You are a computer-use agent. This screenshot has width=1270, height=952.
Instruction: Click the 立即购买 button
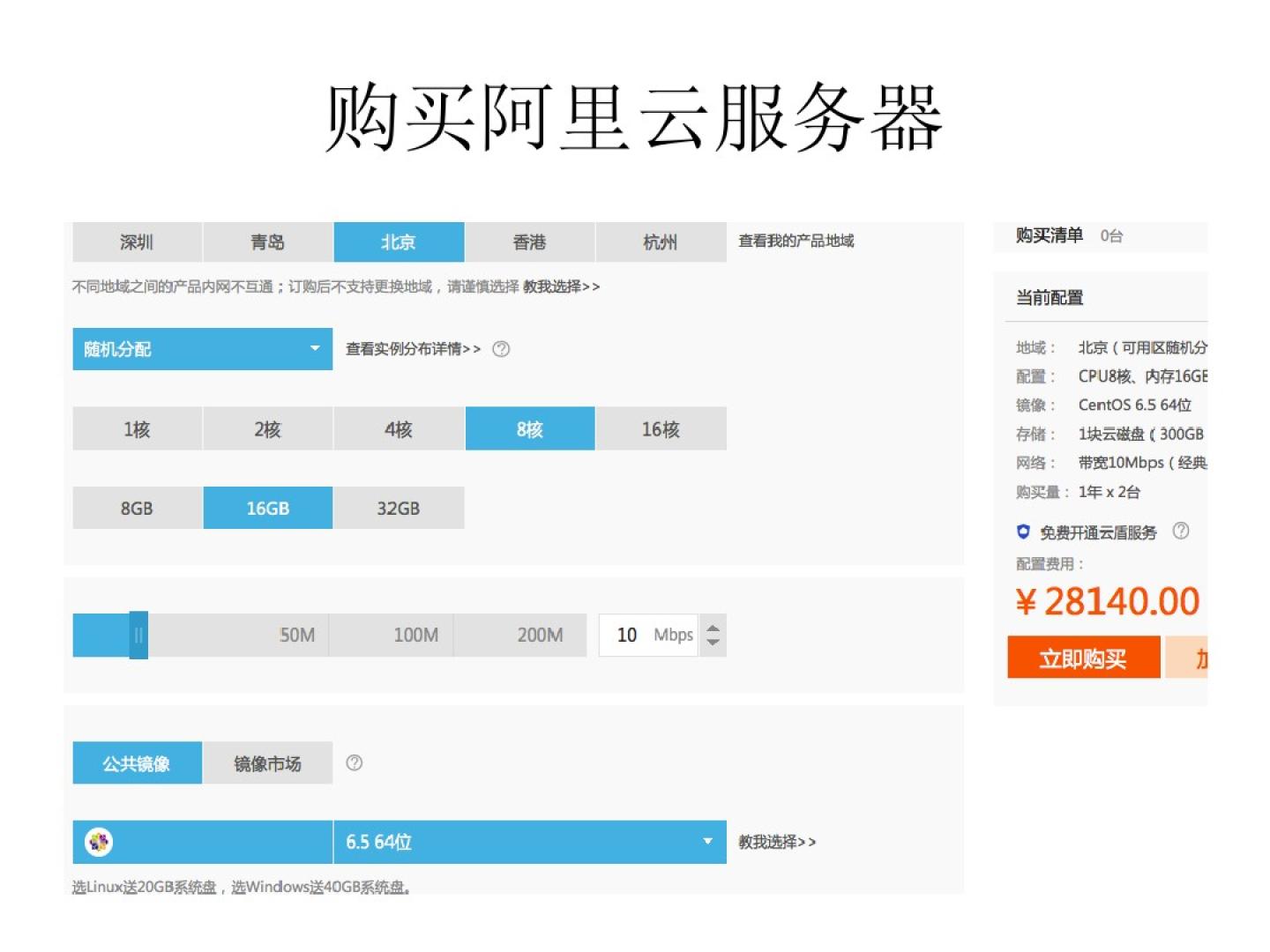click(1083, 658)
